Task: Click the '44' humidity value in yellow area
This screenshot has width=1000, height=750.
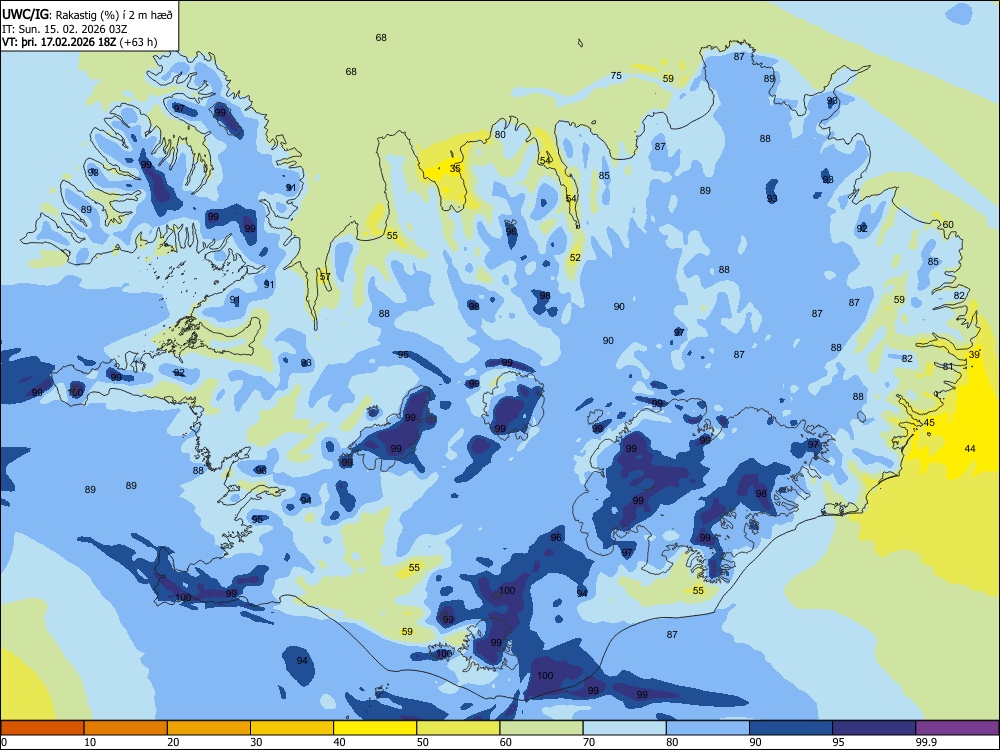Action: 970,448
